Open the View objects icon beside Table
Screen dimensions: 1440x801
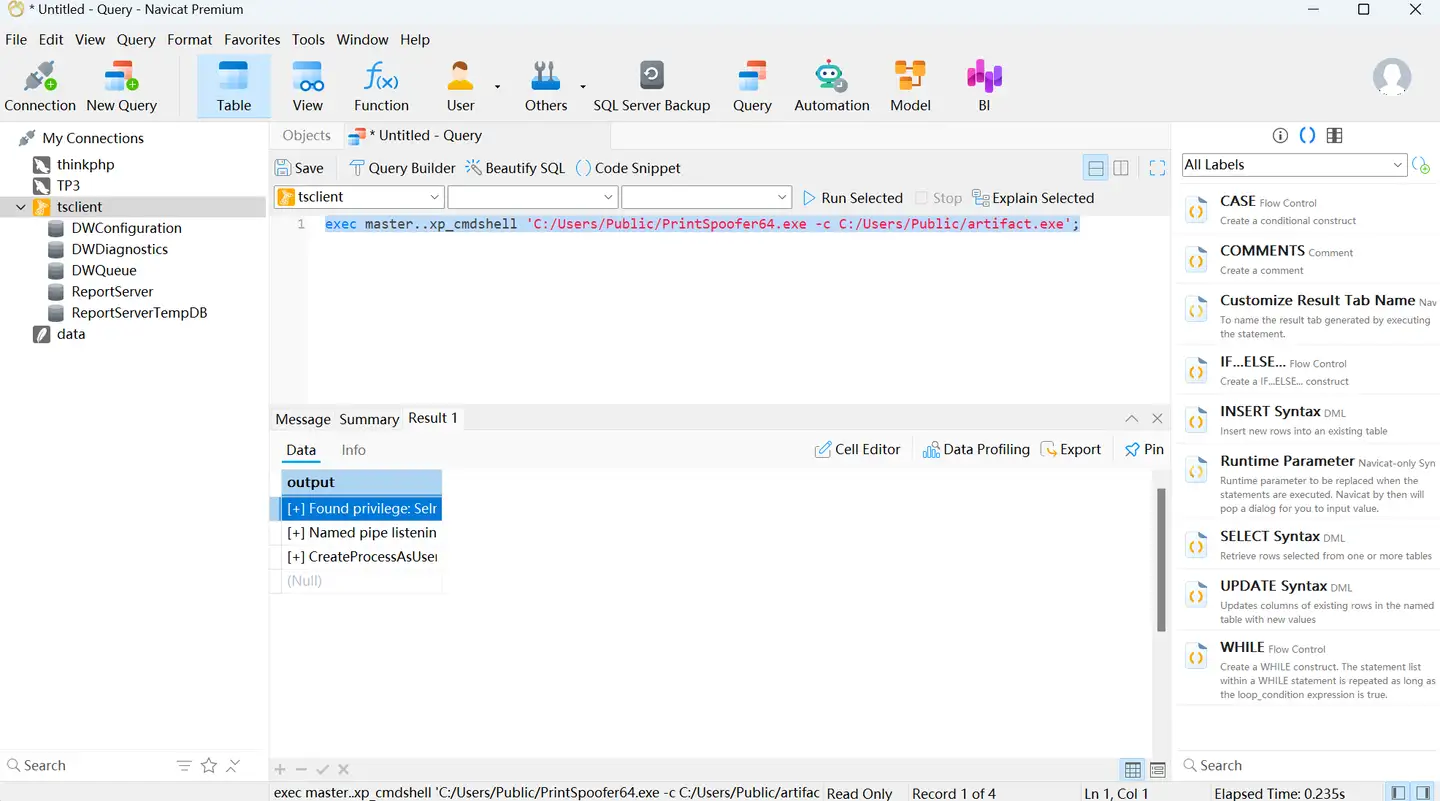[x=308, y=86]
